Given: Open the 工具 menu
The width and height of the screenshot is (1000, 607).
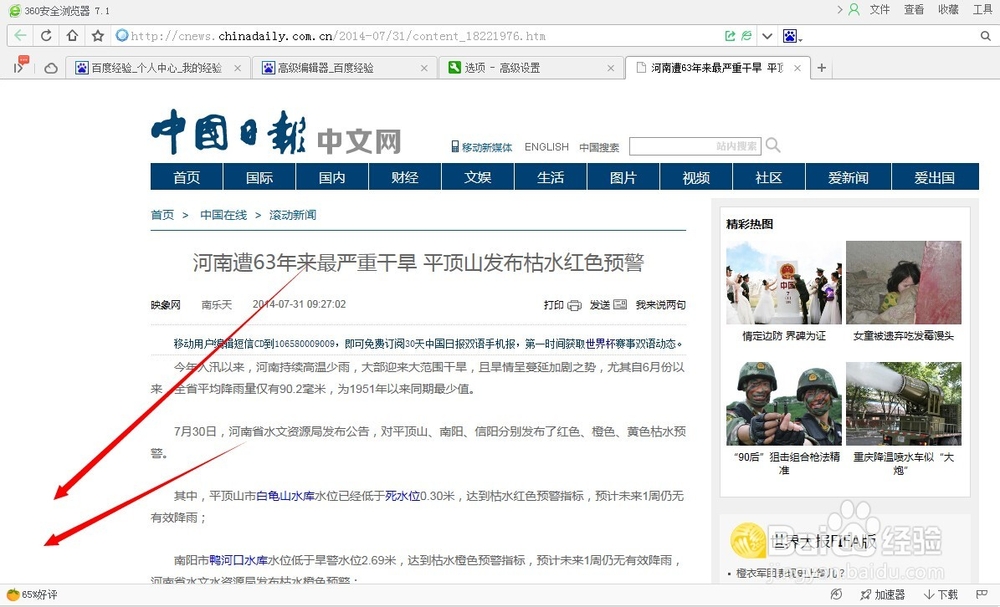Looking at the screenshot, I should point(983,10).
